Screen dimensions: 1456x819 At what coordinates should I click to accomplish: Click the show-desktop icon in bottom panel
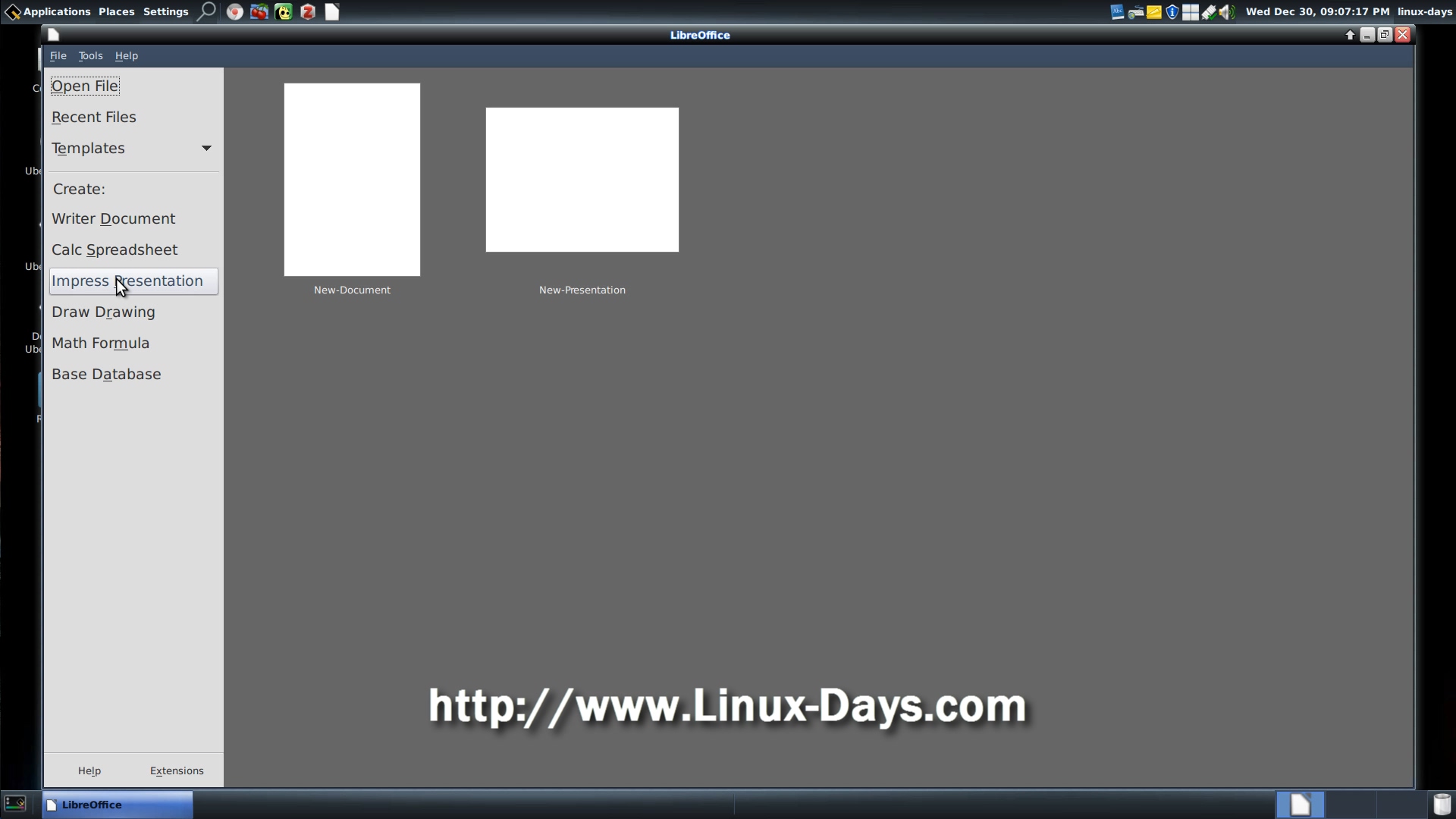(x=15, y=804)
